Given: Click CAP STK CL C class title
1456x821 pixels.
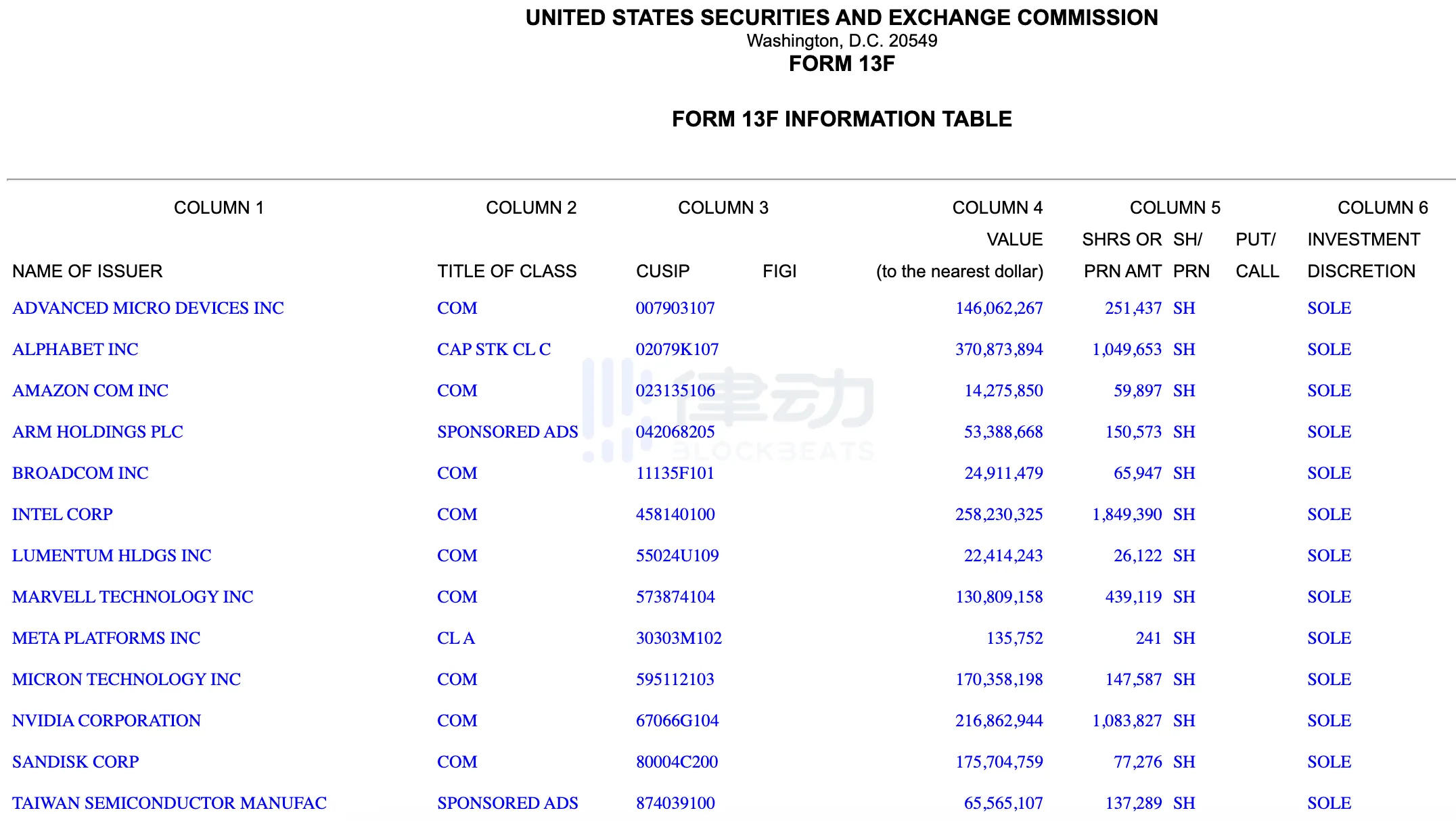Looking at the screenshot, I should click(494, 350).
